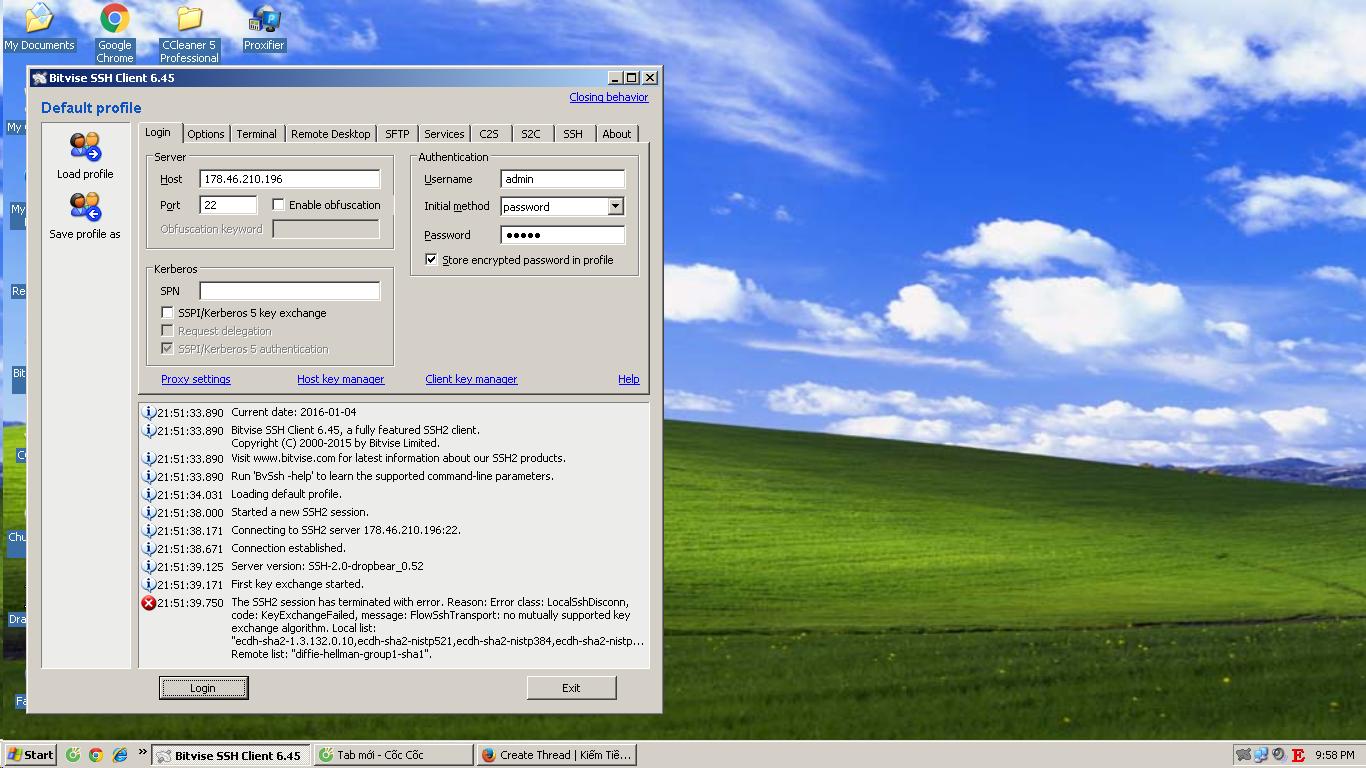Click log line 'Current date: 2016-01-04'
1366x768 pixels.
(293, 412)
